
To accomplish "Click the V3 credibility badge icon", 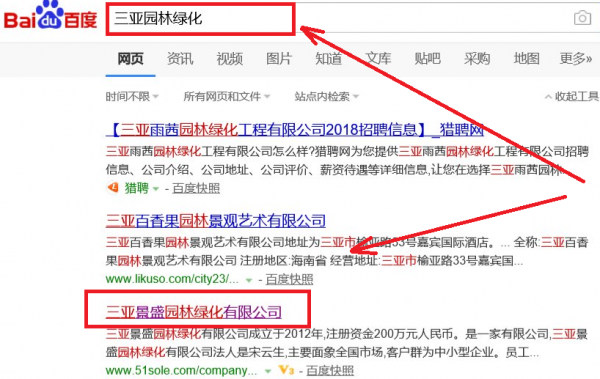I will 286,370.
